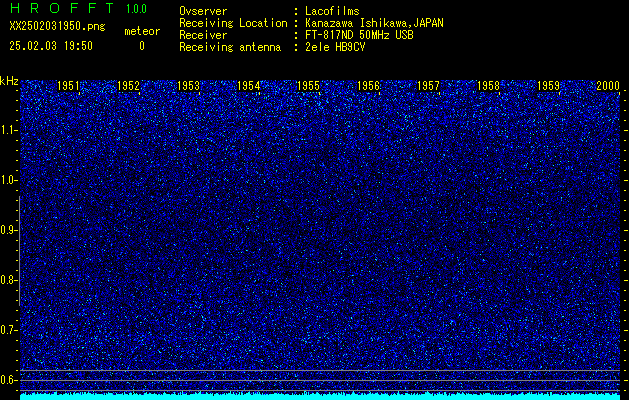Click the 1.1 kHz axis label

click(x=8, y=130)
